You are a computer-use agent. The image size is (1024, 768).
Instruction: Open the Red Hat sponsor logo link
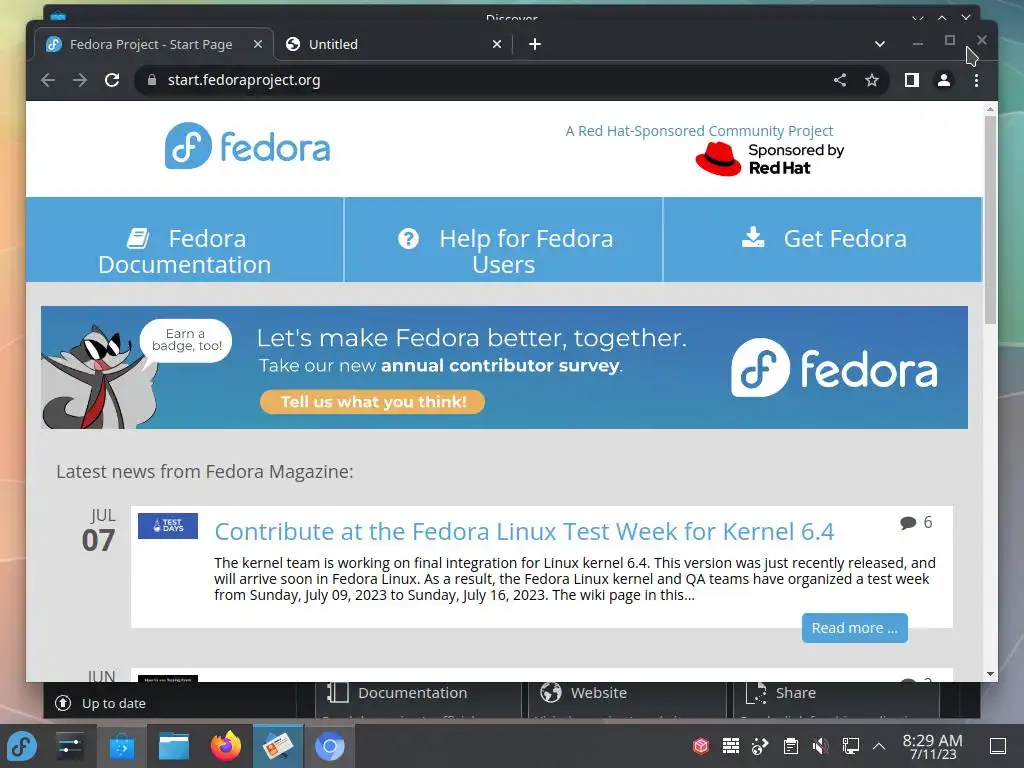click(770, 159)
